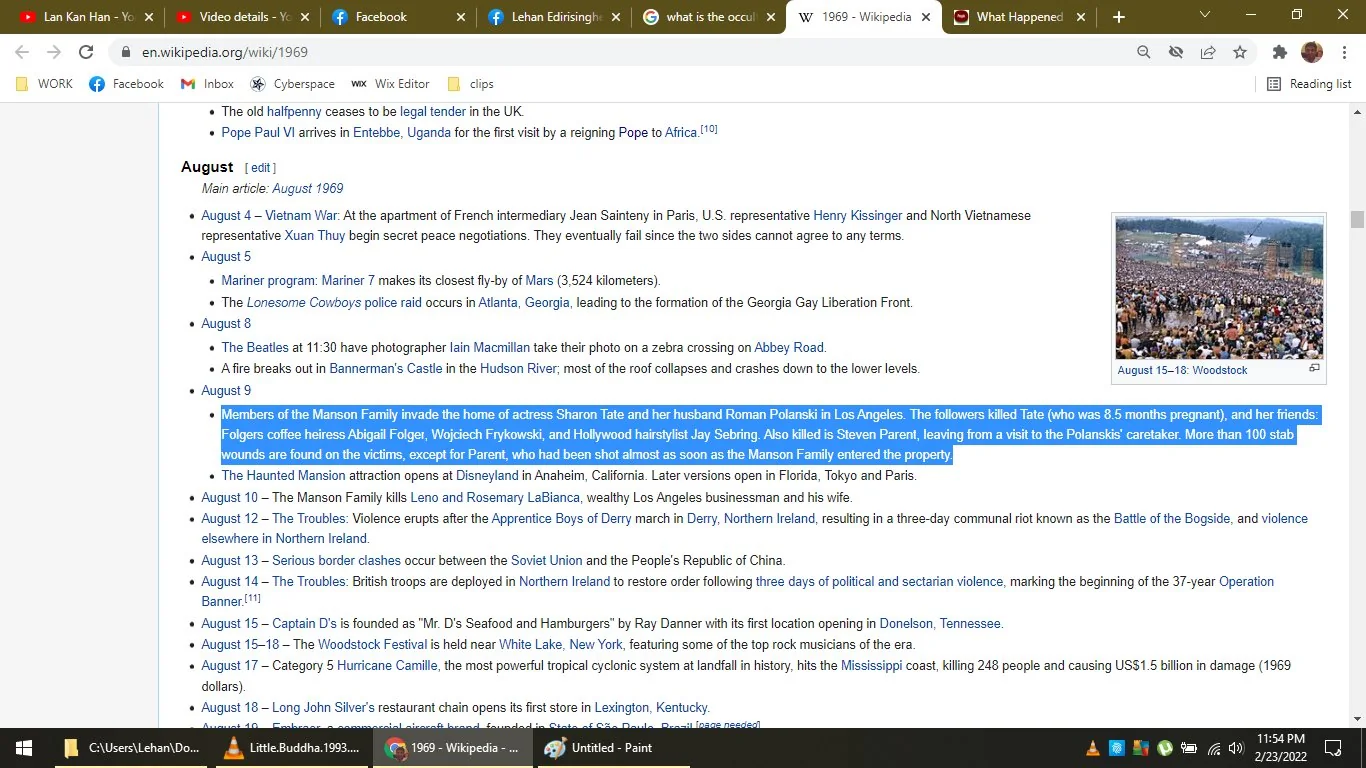Open the Facebook bookmark in the bookmarks bar
The width and height of the screenshot is (1366, 768).
coord(126,84)
